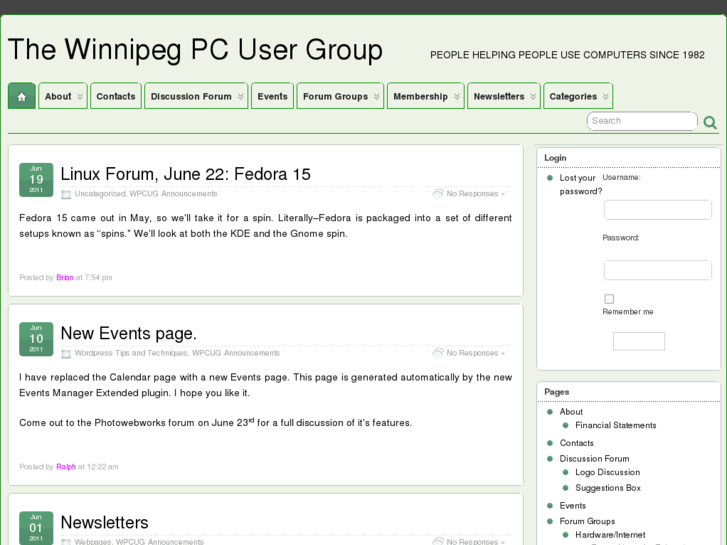
Task: Open the Events menu item
Action: [x=273, y=96]
